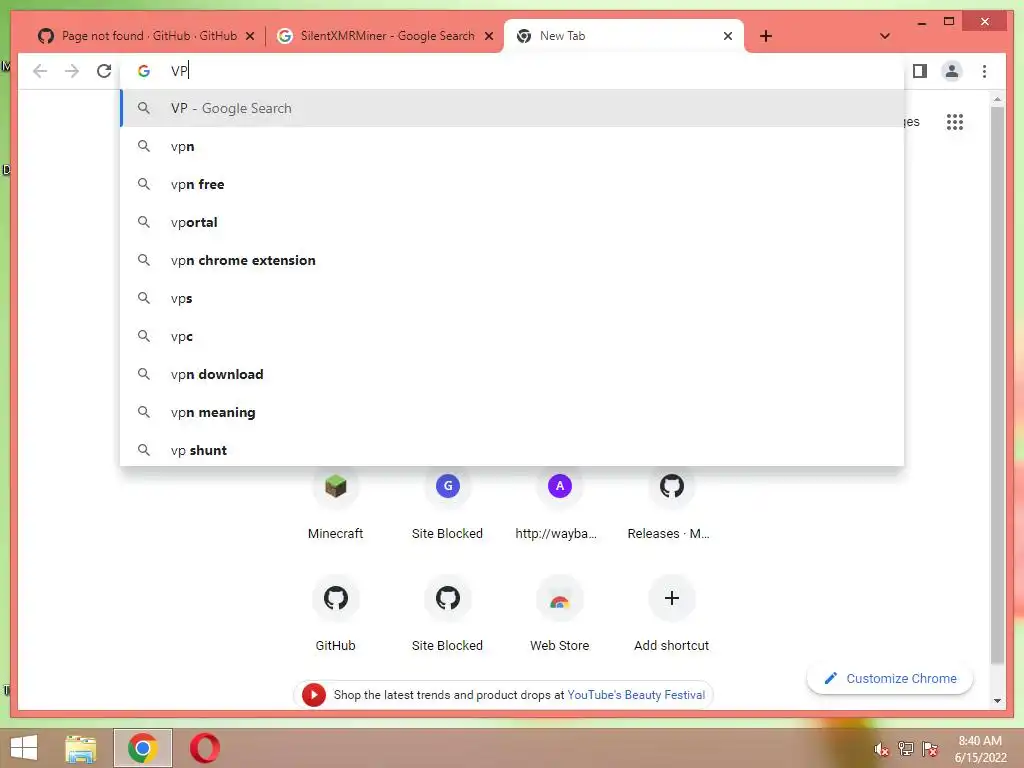The width and height of the screenshot is (1024, 768).
Task: Open the Windows Start button
Action: pyautogui.click(x=24, y=748)
